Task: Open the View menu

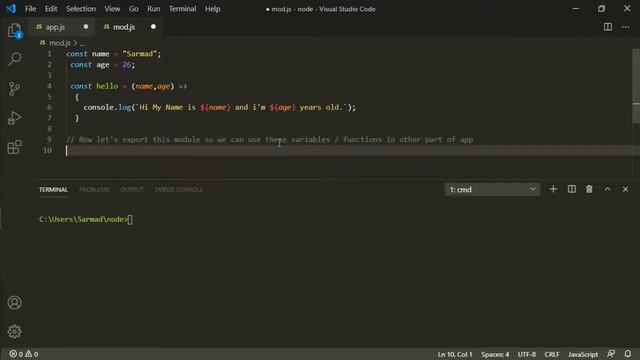Action: pos(112,9)
